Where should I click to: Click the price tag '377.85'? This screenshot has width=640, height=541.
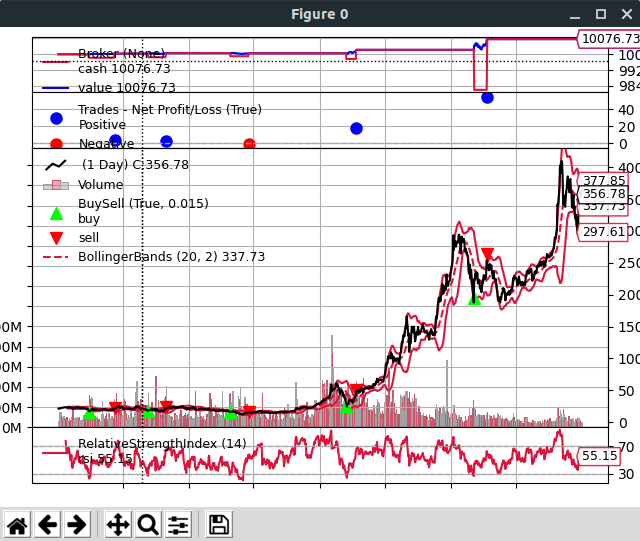604,180
